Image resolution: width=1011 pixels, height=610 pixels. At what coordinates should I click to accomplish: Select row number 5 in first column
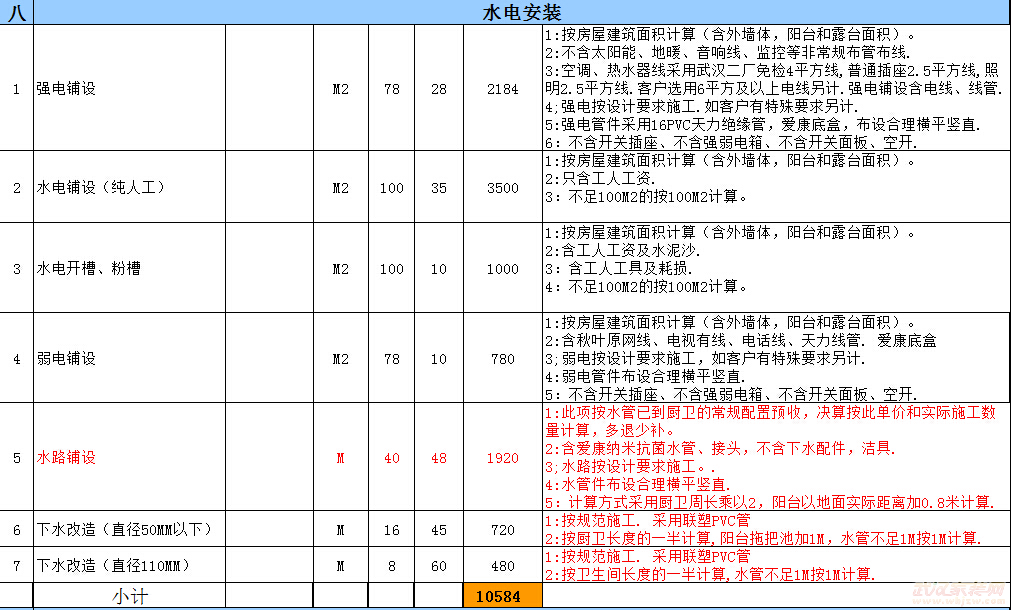15,459
